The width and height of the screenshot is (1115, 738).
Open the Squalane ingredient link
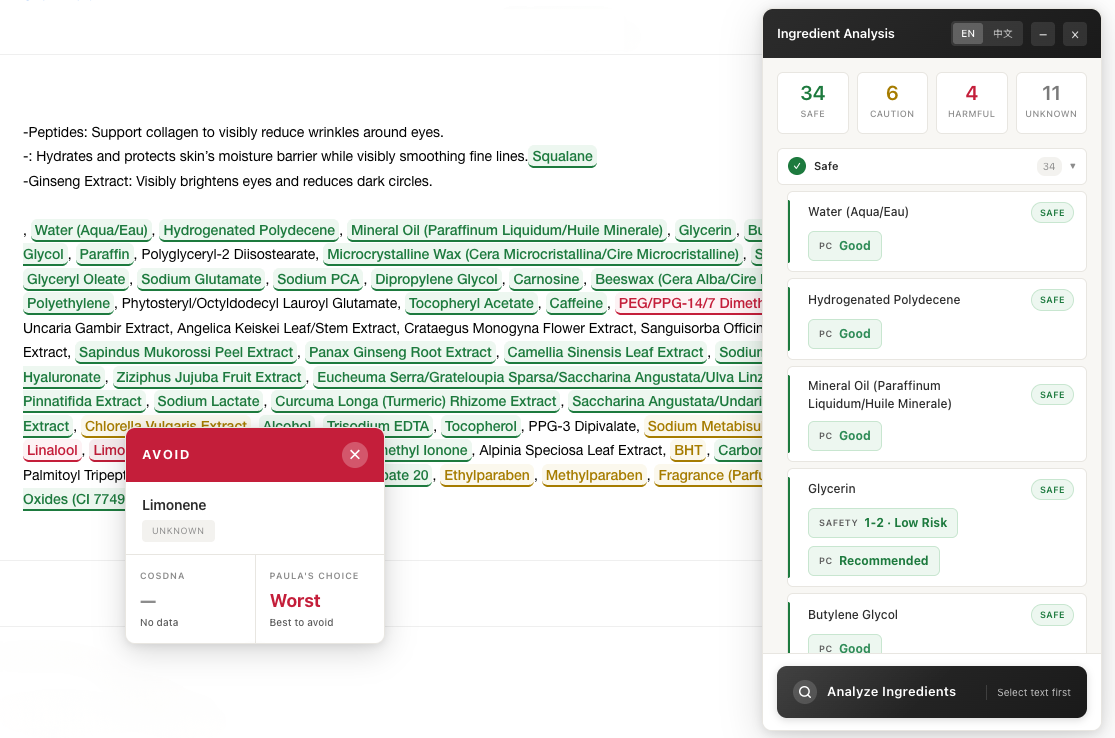point(561,157)
